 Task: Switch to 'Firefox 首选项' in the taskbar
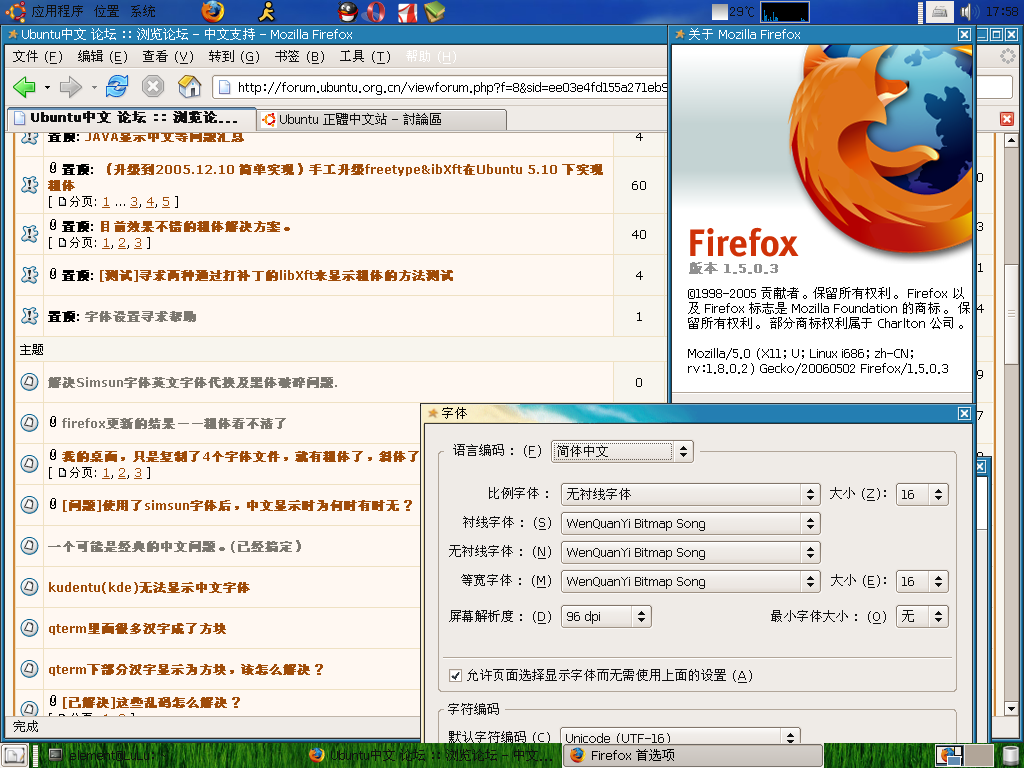pos(693,756)
